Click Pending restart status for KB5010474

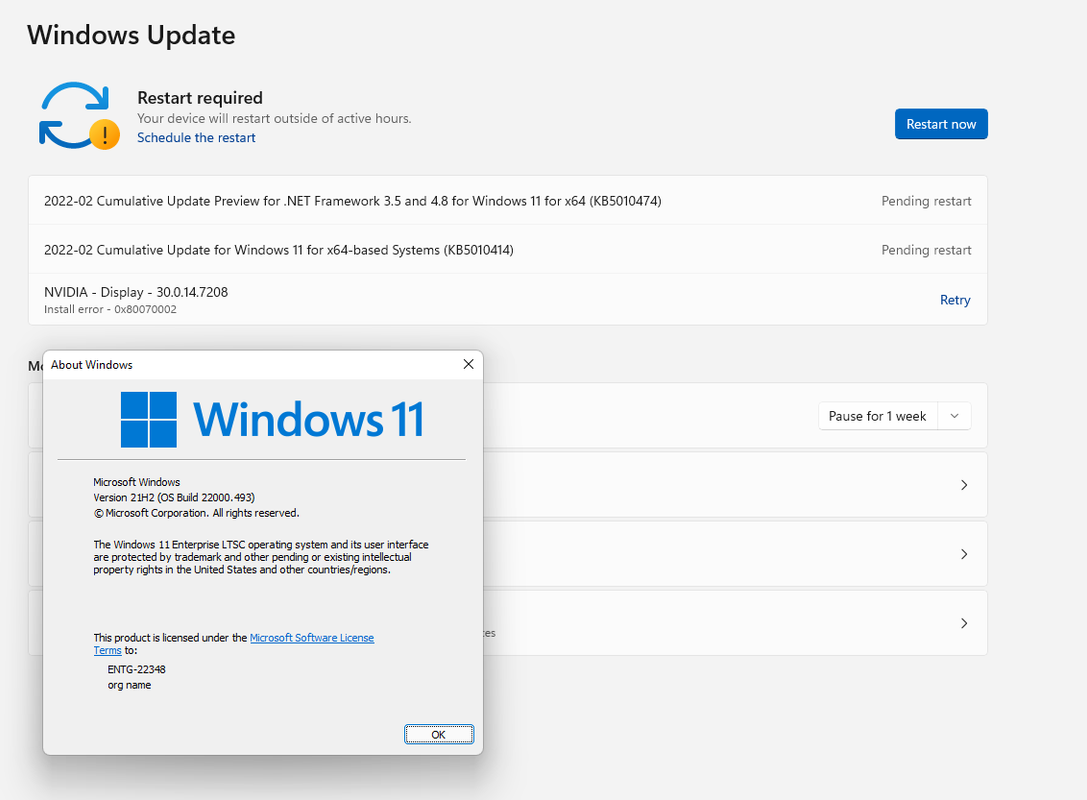[x=926, y=201]
